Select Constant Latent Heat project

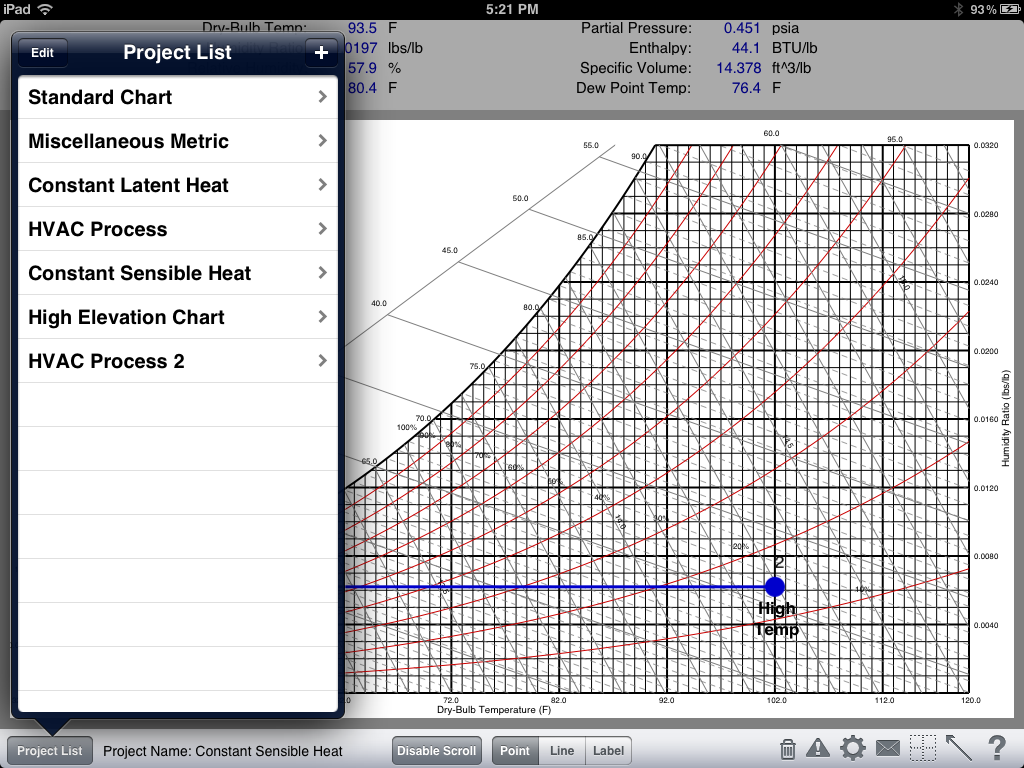[x=178, y=185]
